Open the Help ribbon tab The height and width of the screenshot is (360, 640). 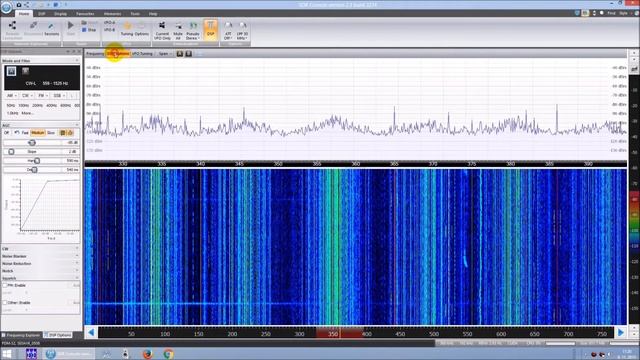(x=153, y=13)
